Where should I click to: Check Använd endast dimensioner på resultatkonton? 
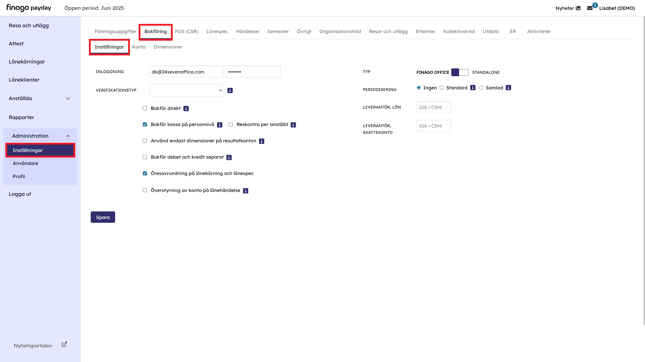click(x=145, y=141)
